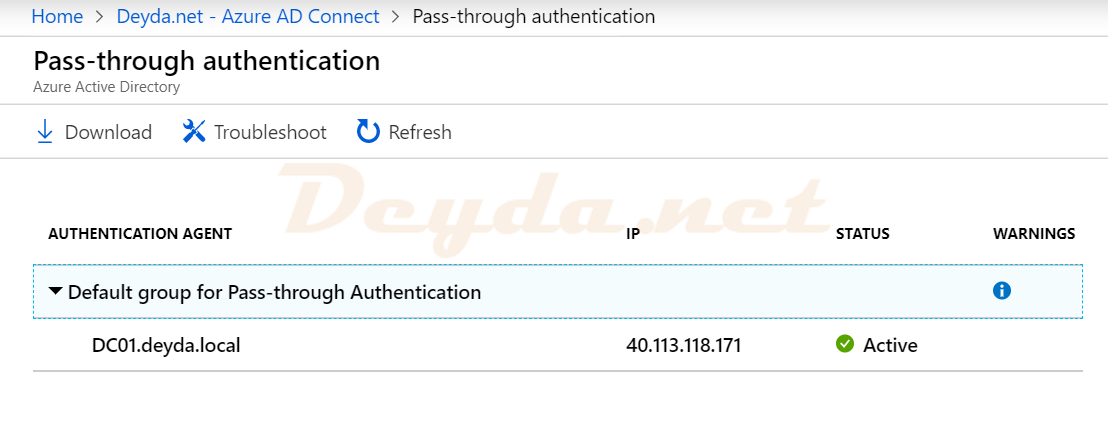1108x421 pixels.
Task: Collapse the Default group triangle arrow
Action: (55, 291)
